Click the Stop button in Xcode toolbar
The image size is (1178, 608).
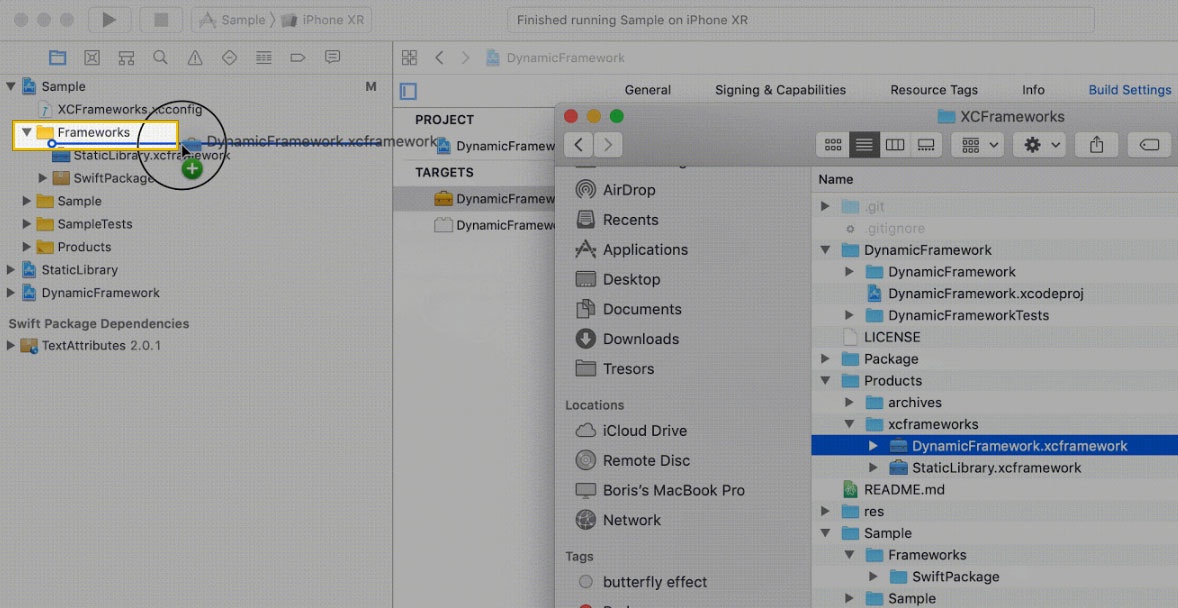pos(160,20)
